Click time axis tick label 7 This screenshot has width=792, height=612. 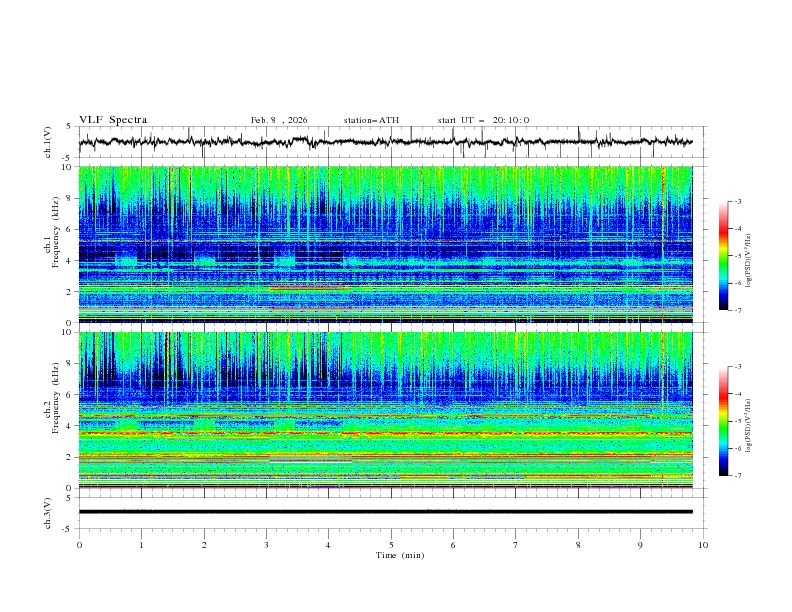(516, 545)
